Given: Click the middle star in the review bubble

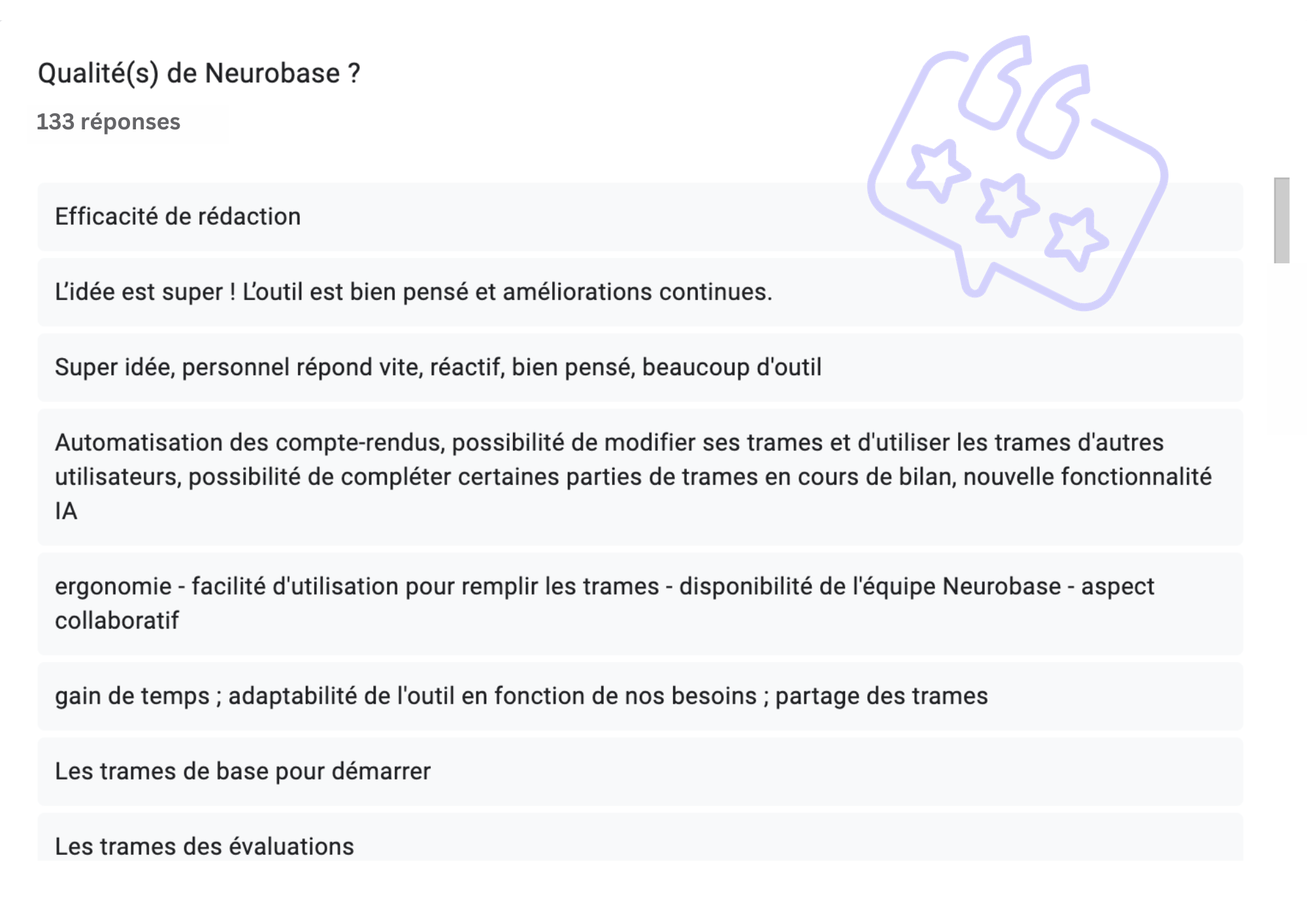Looking at the screenshot, I should [1006, 205].
